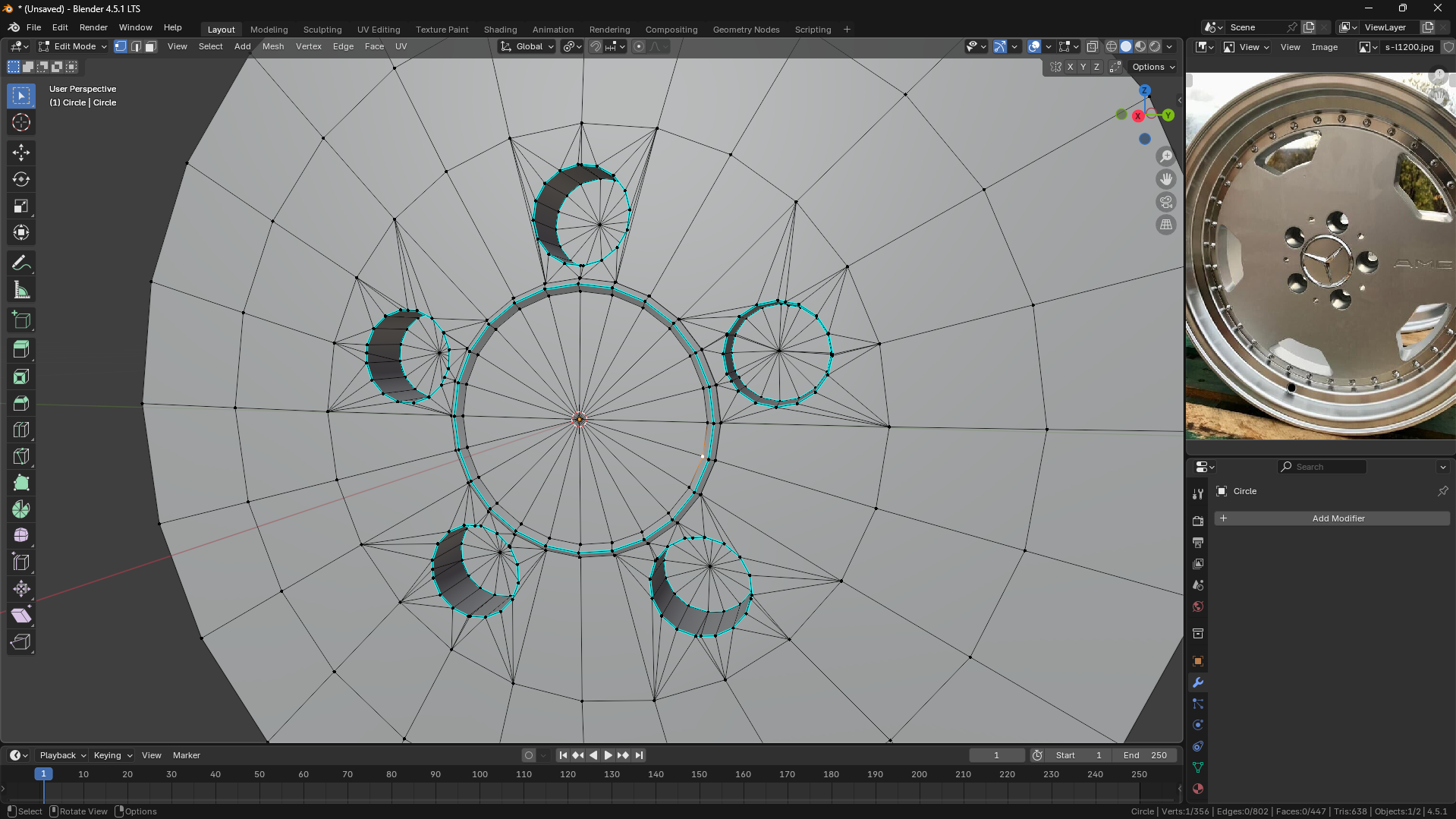Open the Global transform orientation dropdown
This screenshot has width=1456, height=819.
pos(527,46)
